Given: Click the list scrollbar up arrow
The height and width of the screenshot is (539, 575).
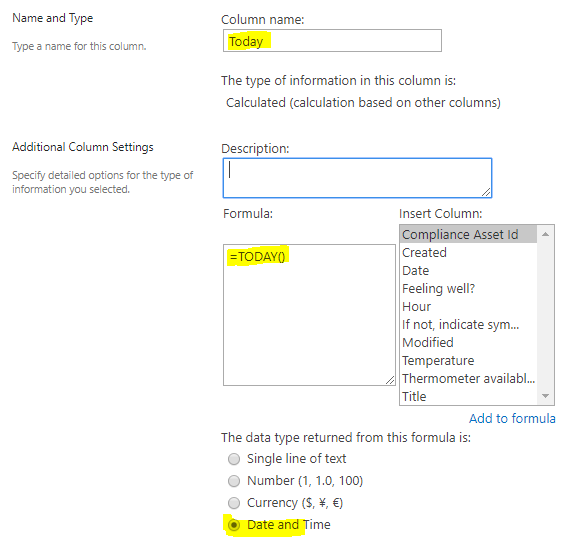Looking at the screenshot, I should (545, 234).
